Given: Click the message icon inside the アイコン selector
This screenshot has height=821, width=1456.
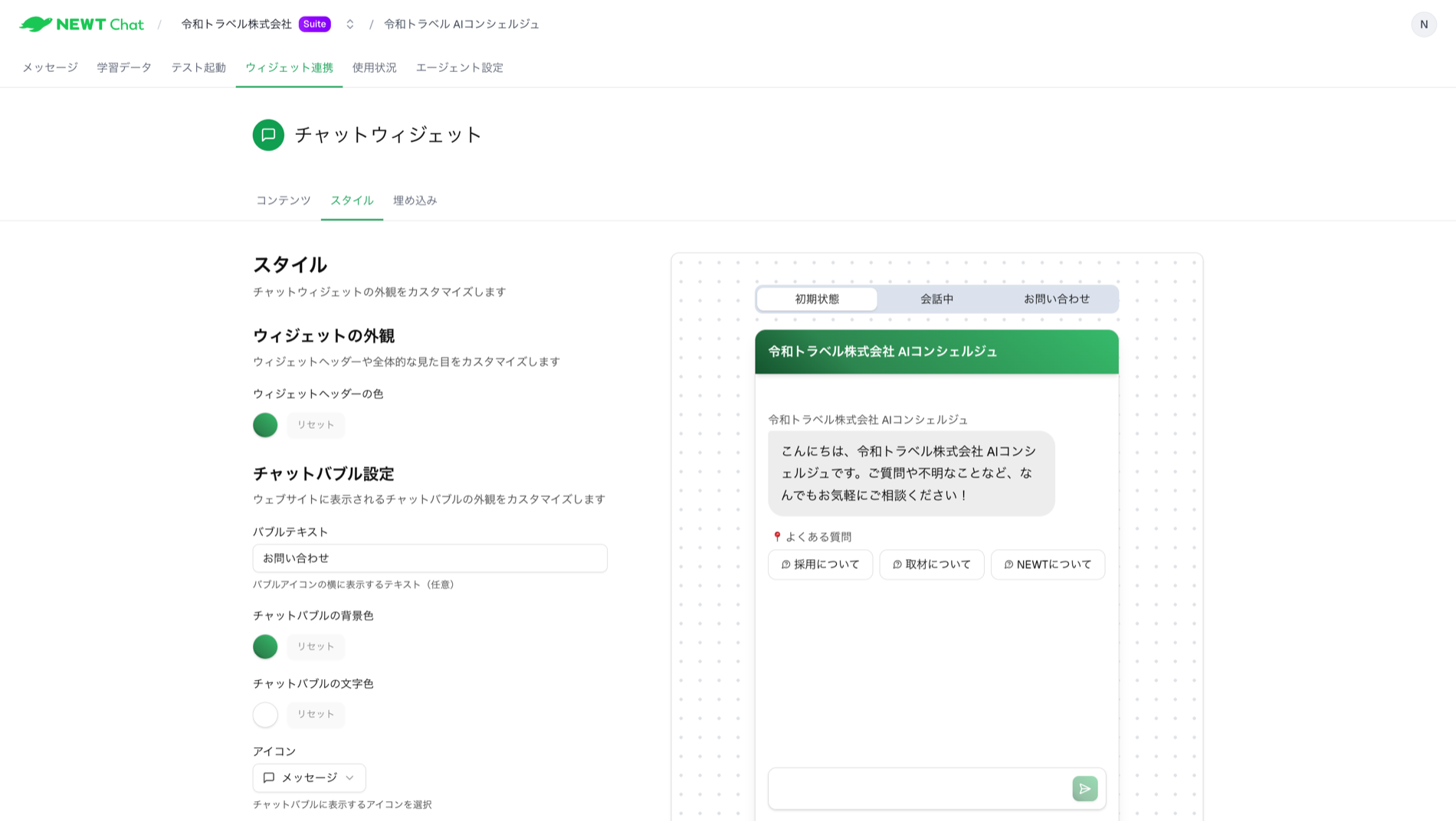Looking at the screenshot, I should coord(269,777).
